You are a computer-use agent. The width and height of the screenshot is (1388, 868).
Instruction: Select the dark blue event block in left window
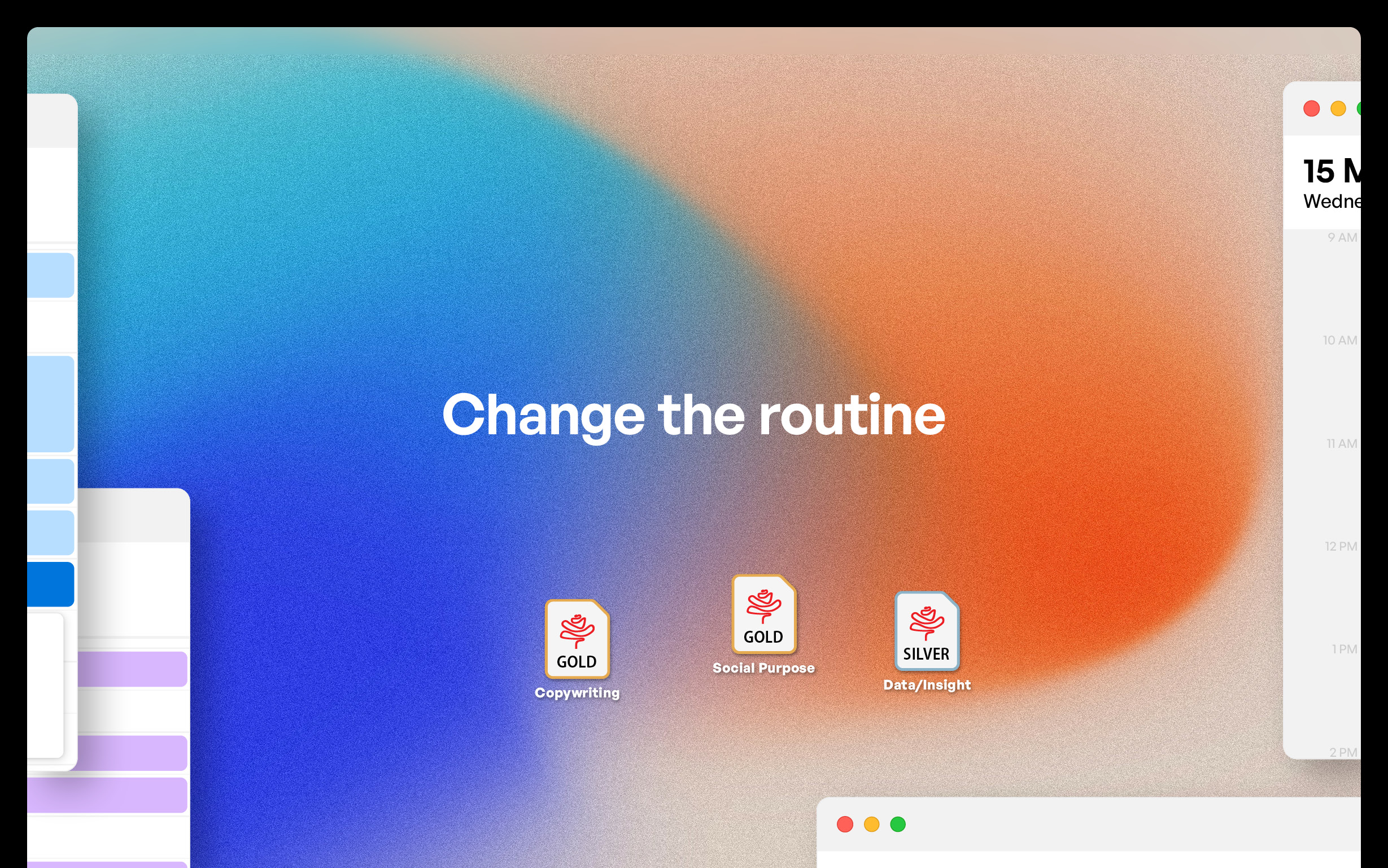(x=50, y=584)
